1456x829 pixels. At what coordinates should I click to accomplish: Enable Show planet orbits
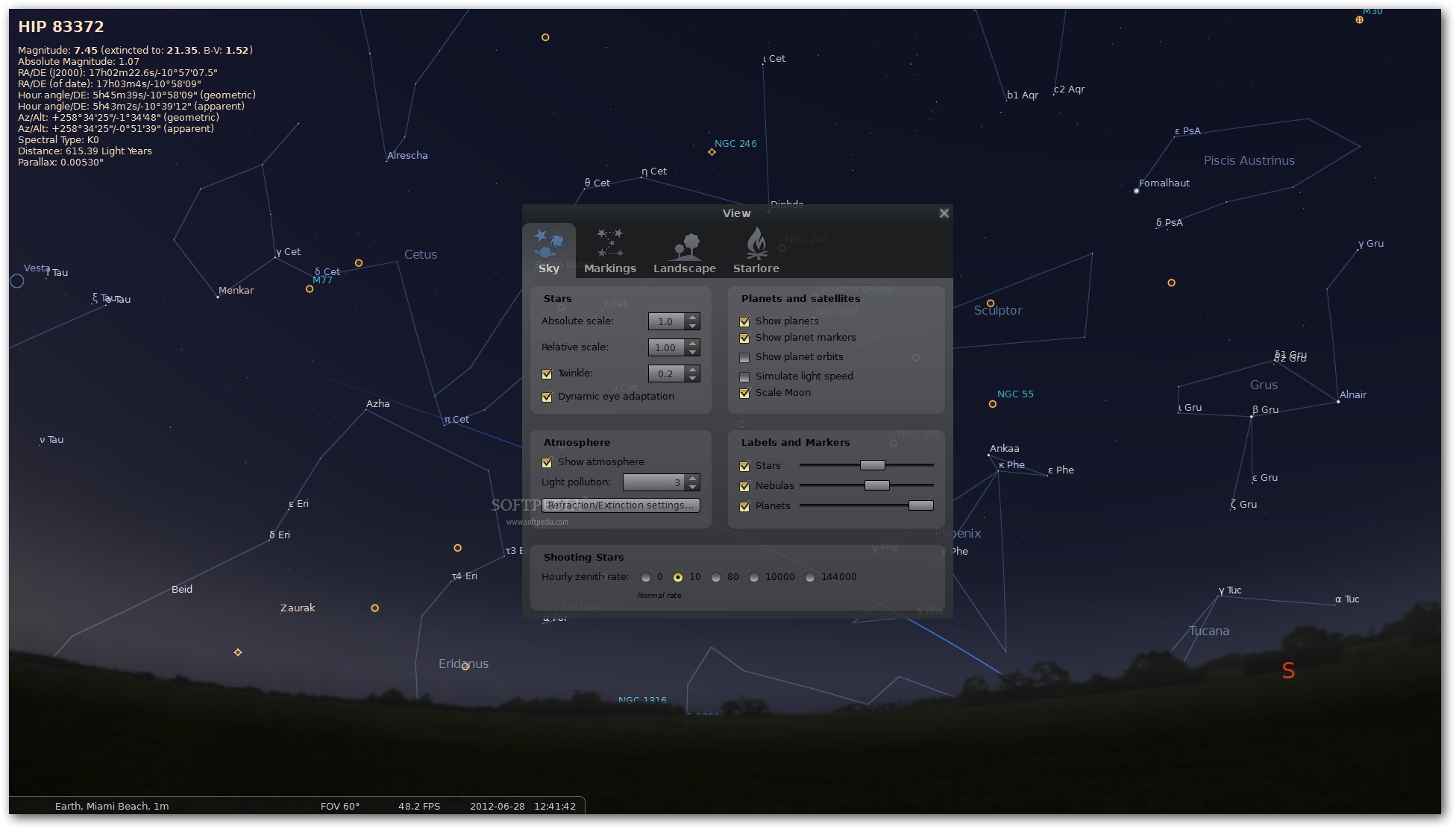[x=744, y=357]
